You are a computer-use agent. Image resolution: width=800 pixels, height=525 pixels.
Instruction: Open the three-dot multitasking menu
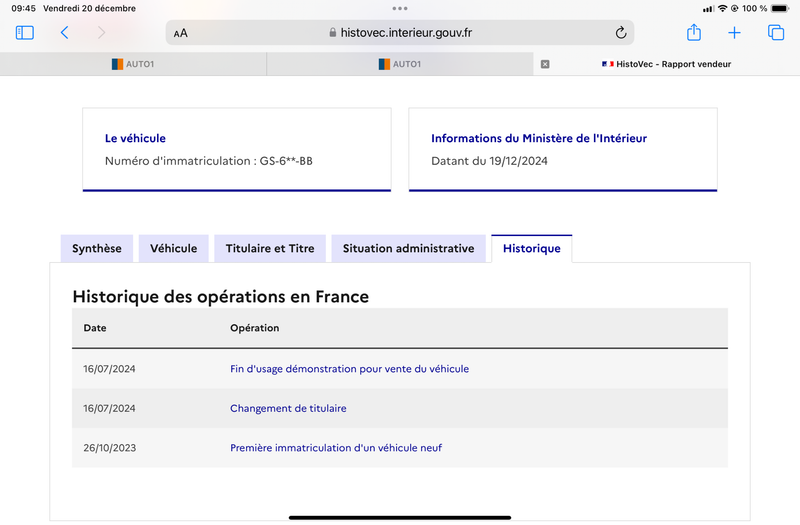pyautogui.click(x=400, y=8)
